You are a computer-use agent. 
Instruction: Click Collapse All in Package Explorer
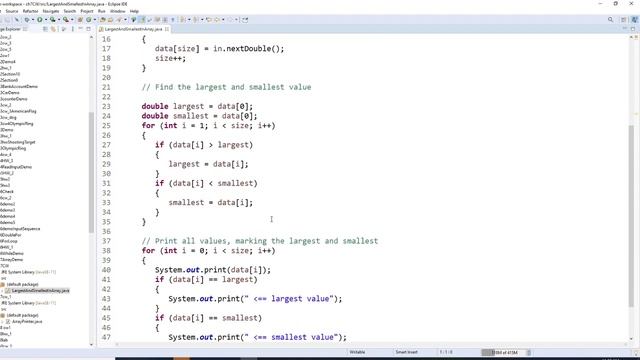click(x=45, y=29)
